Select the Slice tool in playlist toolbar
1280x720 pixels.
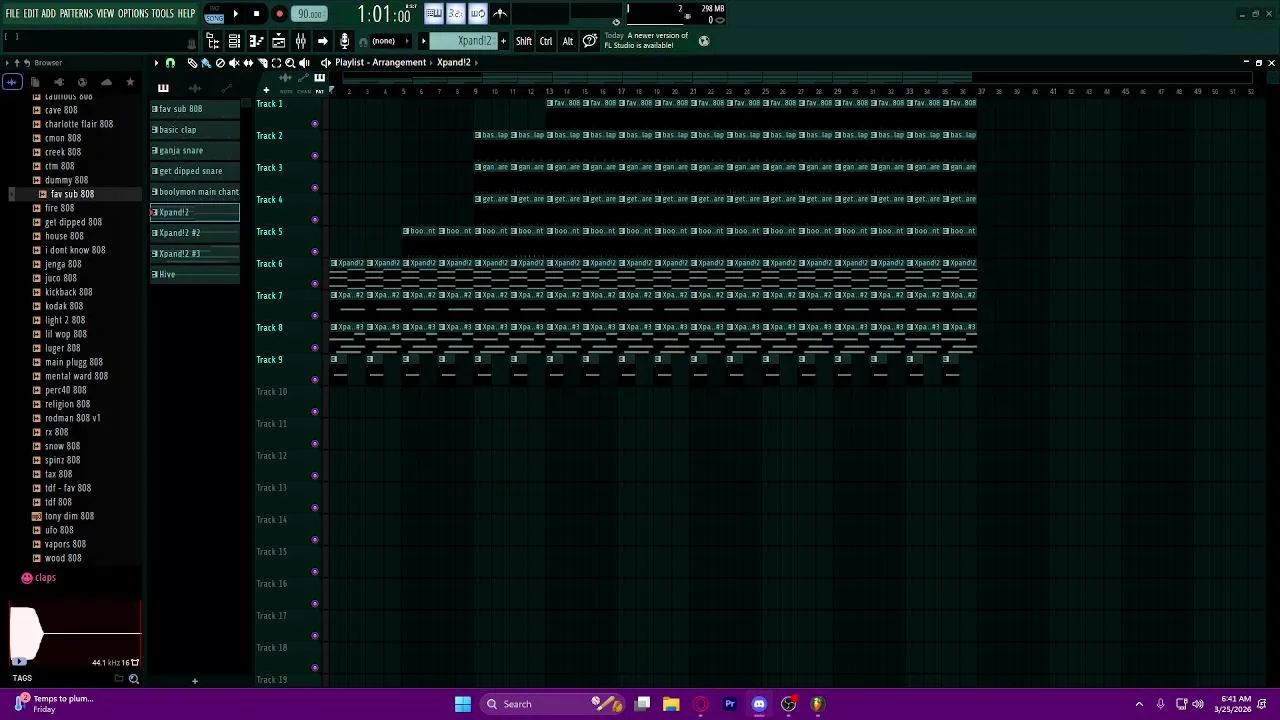tap(262, 62)
